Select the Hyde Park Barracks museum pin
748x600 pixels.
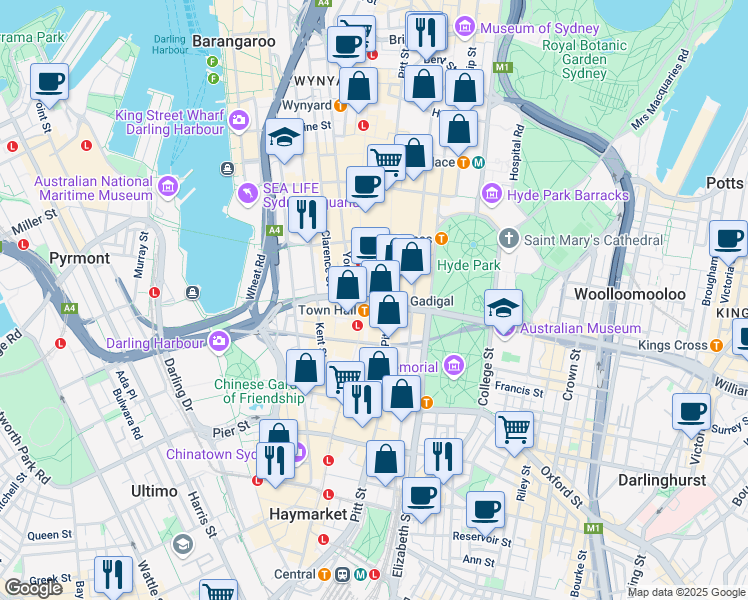point(491,193)
